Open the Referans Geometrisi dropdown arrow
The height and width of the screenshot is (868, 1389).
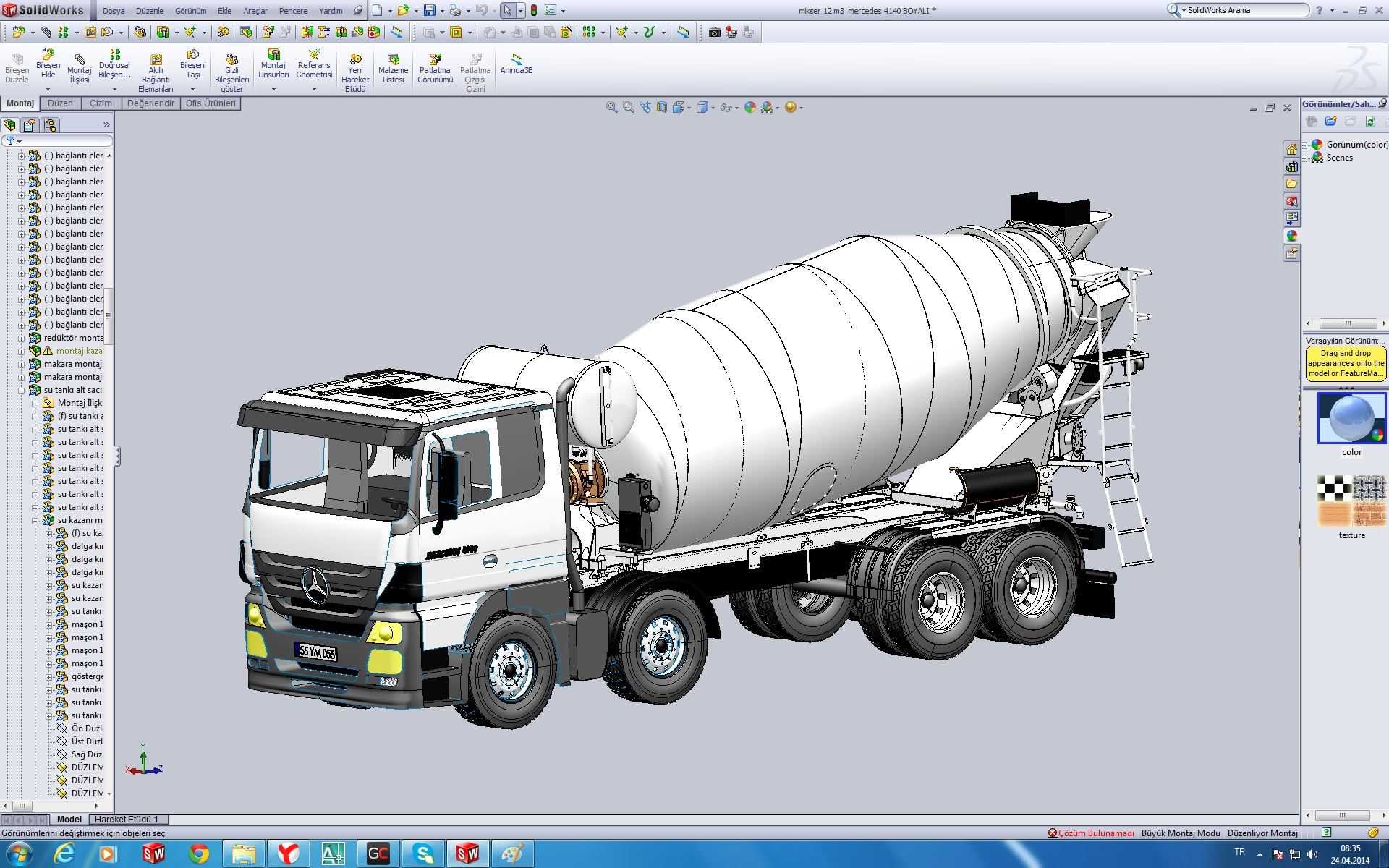click(x=314, y=89)
